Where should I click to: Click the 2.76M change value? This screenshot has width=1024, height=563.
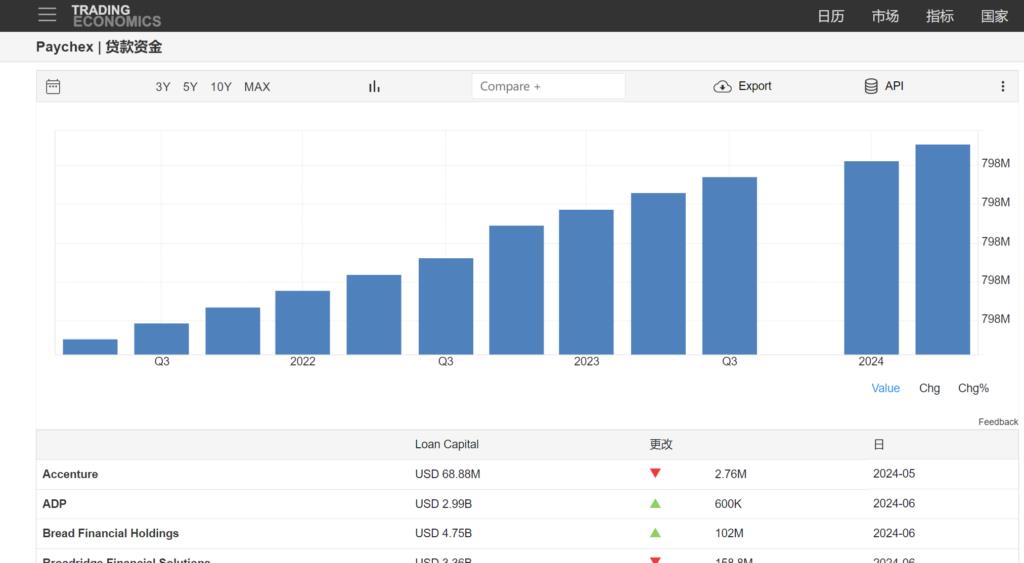(x=730, y=474)
